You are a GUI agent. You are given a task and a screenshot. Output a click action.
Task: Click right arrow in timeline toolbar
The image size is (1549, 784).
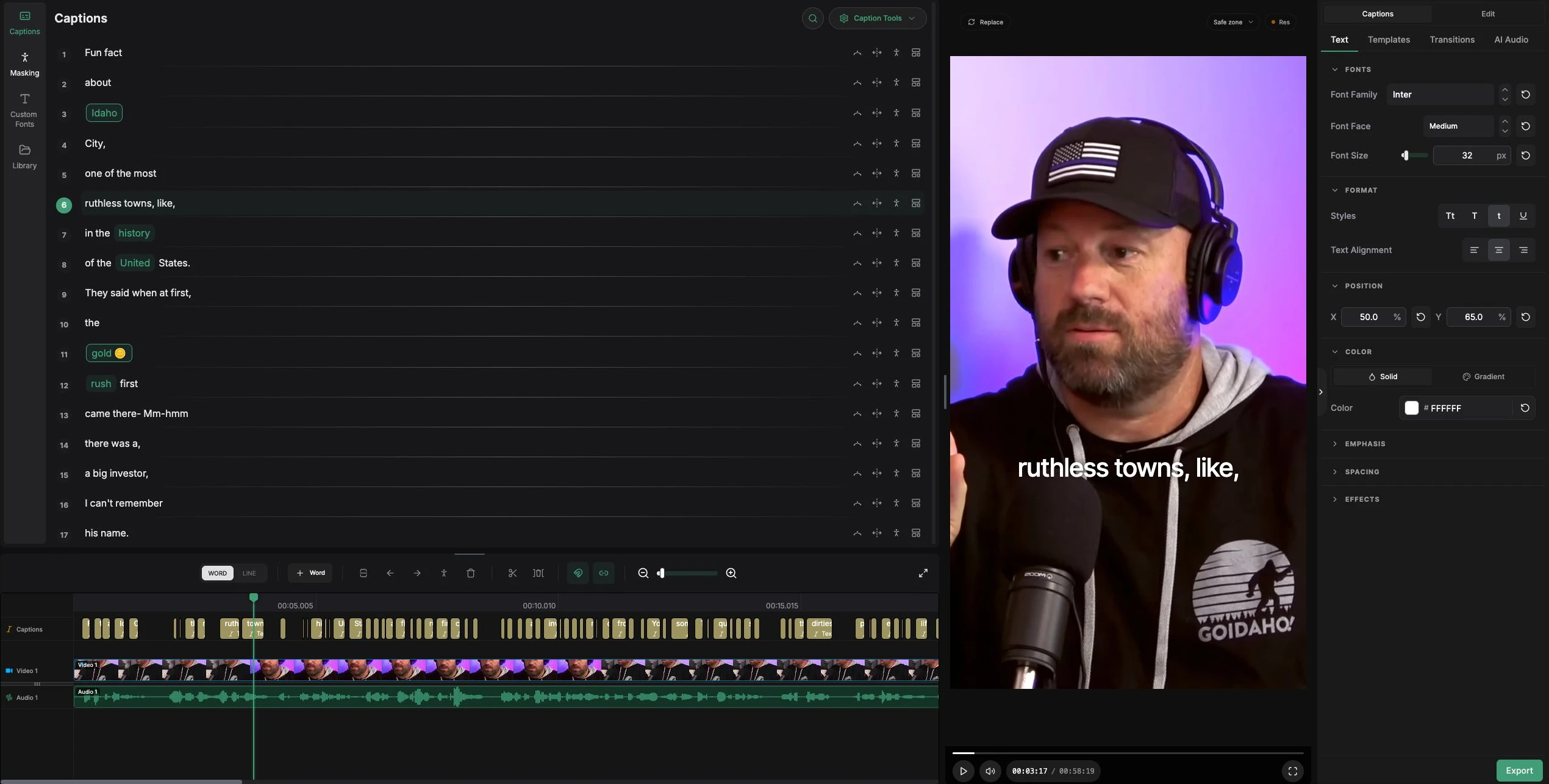tap(417, 573)
